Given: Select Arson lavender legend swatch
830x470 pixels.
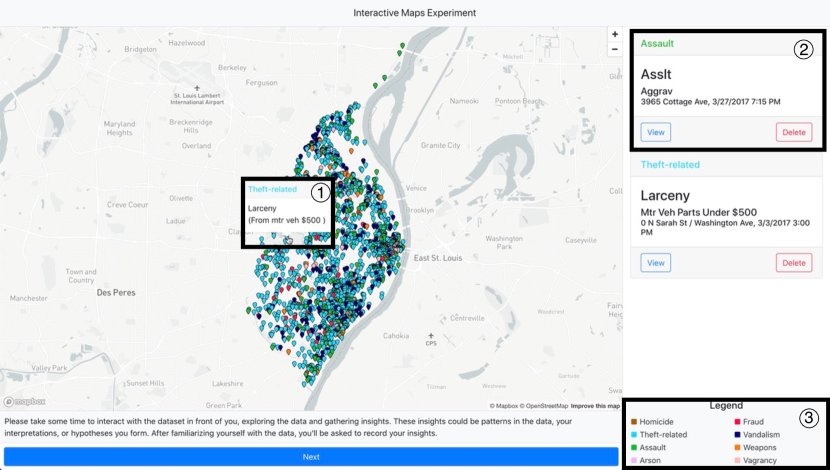Looking at the screenshot, I should pos(634,460).
